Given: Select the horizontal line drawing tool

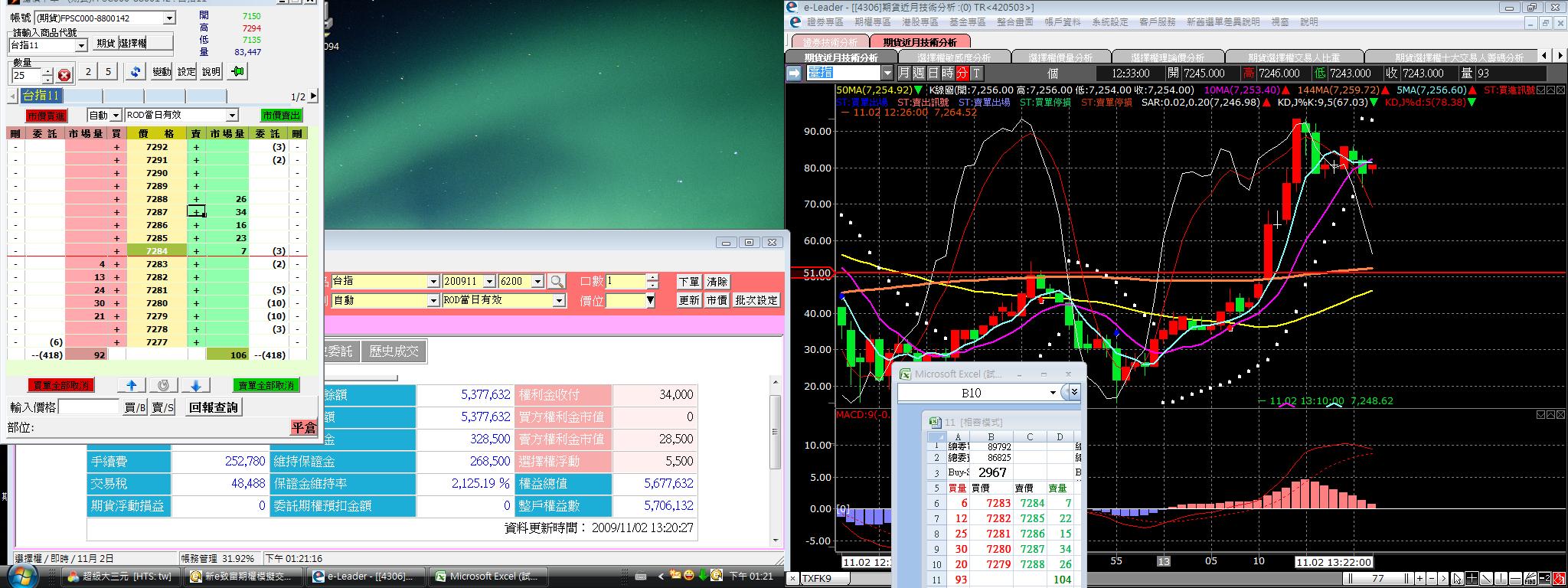Looking at the screenshot, I should pos(1515,579).
